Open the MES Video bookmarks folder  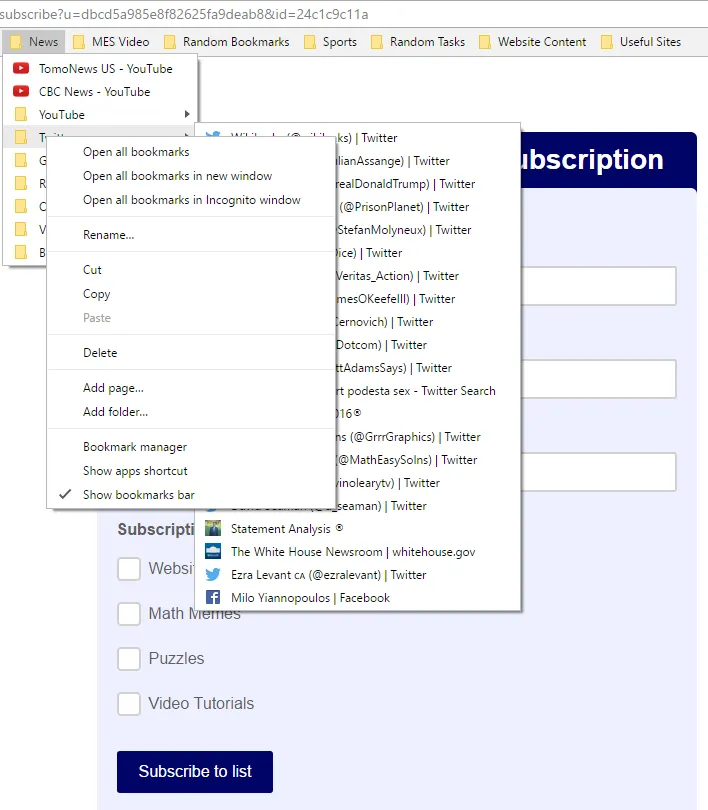pos(111,42)
